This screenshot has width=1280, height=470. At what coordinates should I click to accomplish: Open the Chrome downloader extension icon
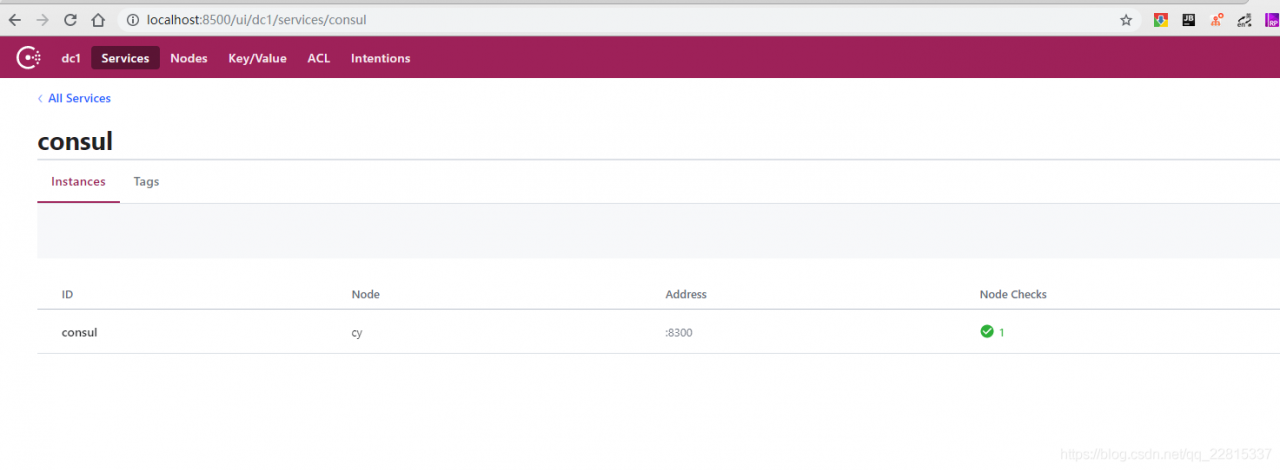click(x=1161, y=20)
